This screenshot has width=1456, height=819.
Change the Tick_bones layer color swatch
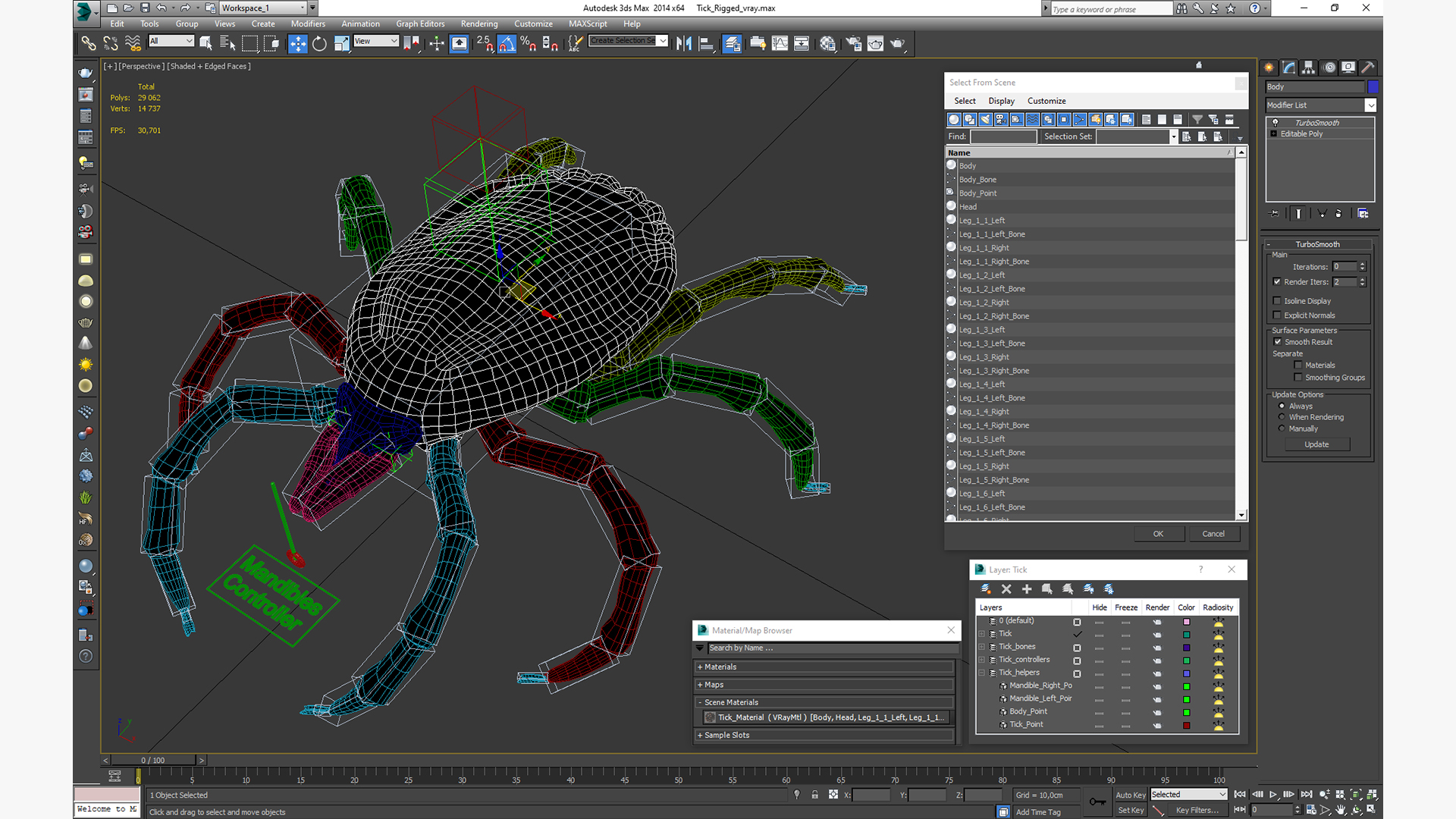coord(1186,648)
